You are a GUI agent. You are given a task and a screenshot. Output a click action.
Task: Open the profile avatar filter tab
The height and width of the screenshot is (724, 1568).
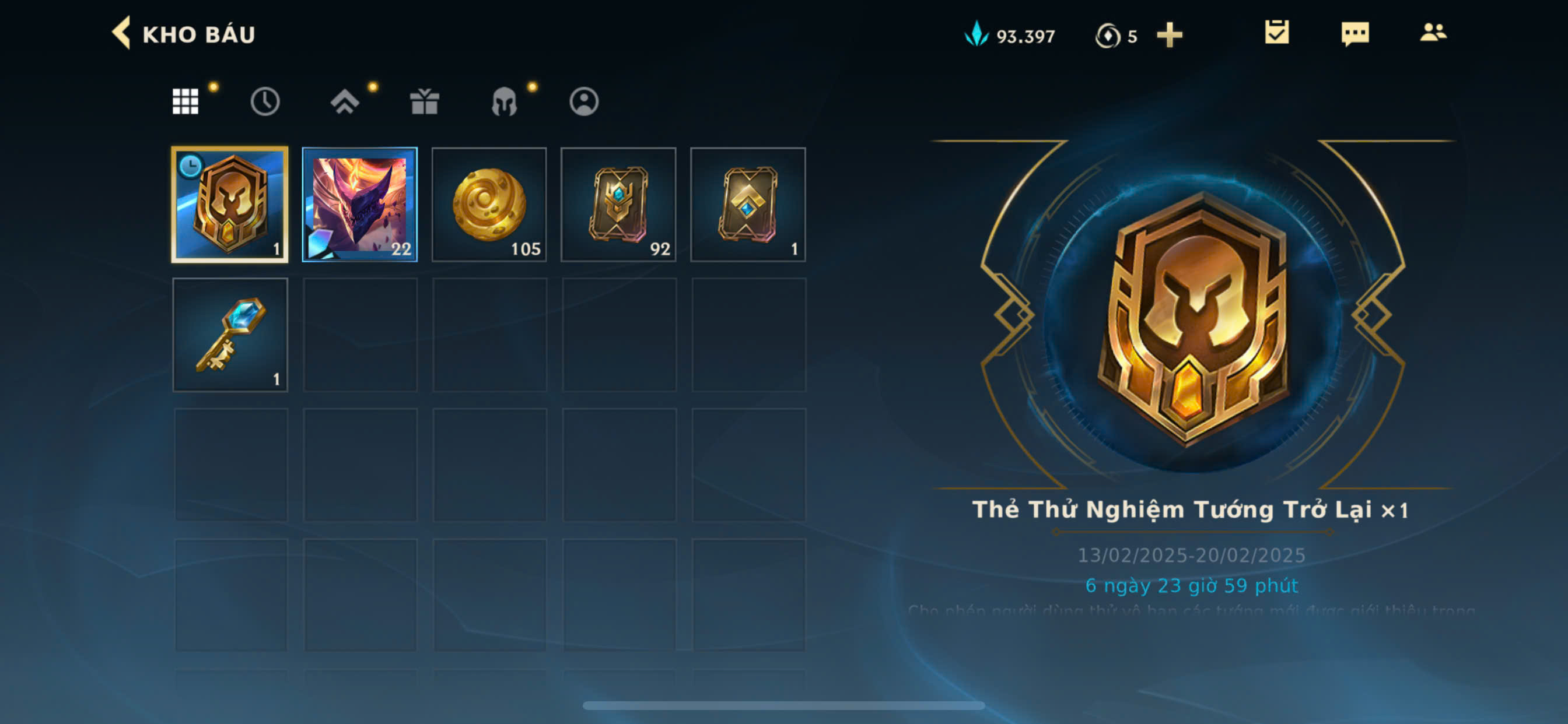click(584, 101)
